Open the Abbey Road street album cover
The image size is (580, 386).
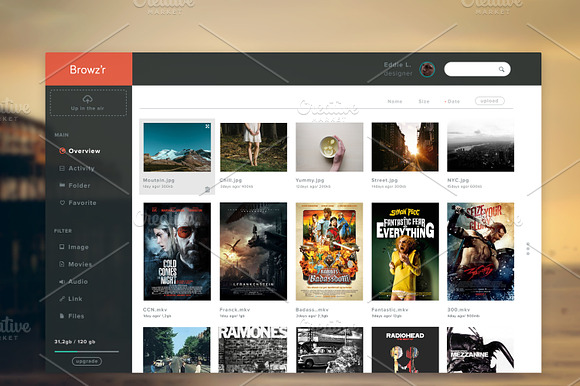tap(177, 350)
